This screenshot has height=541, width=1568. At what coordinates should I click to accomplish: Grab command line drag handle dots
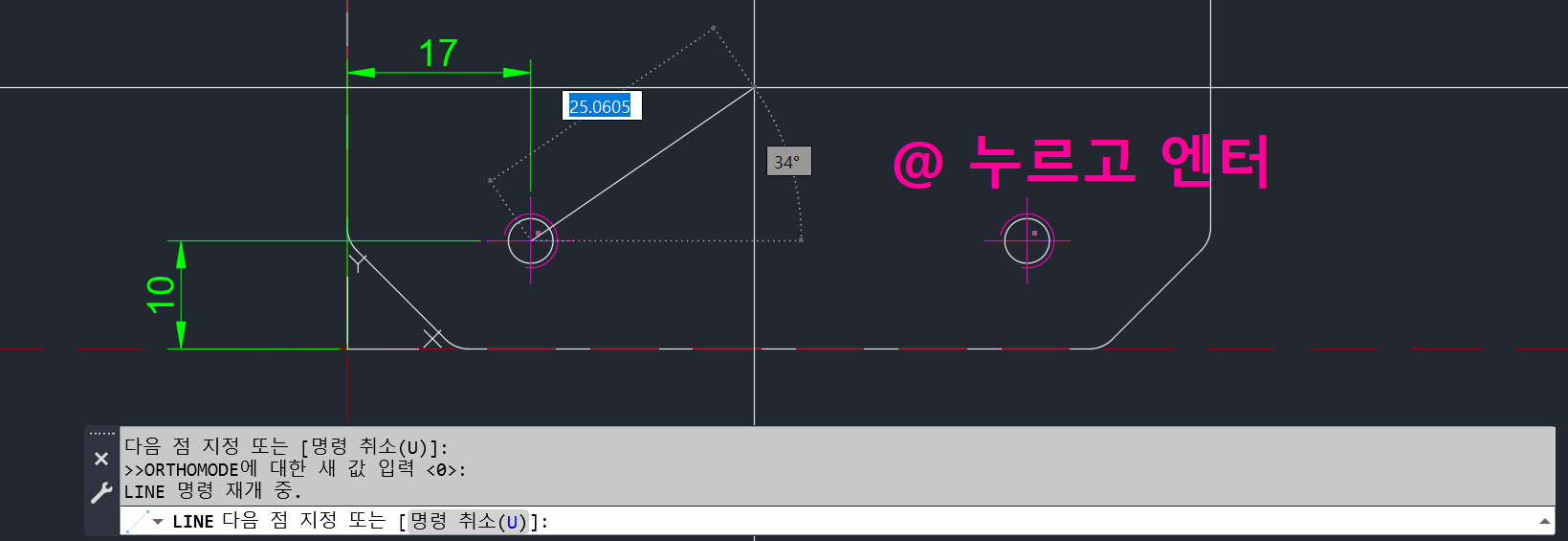(101, 434)
